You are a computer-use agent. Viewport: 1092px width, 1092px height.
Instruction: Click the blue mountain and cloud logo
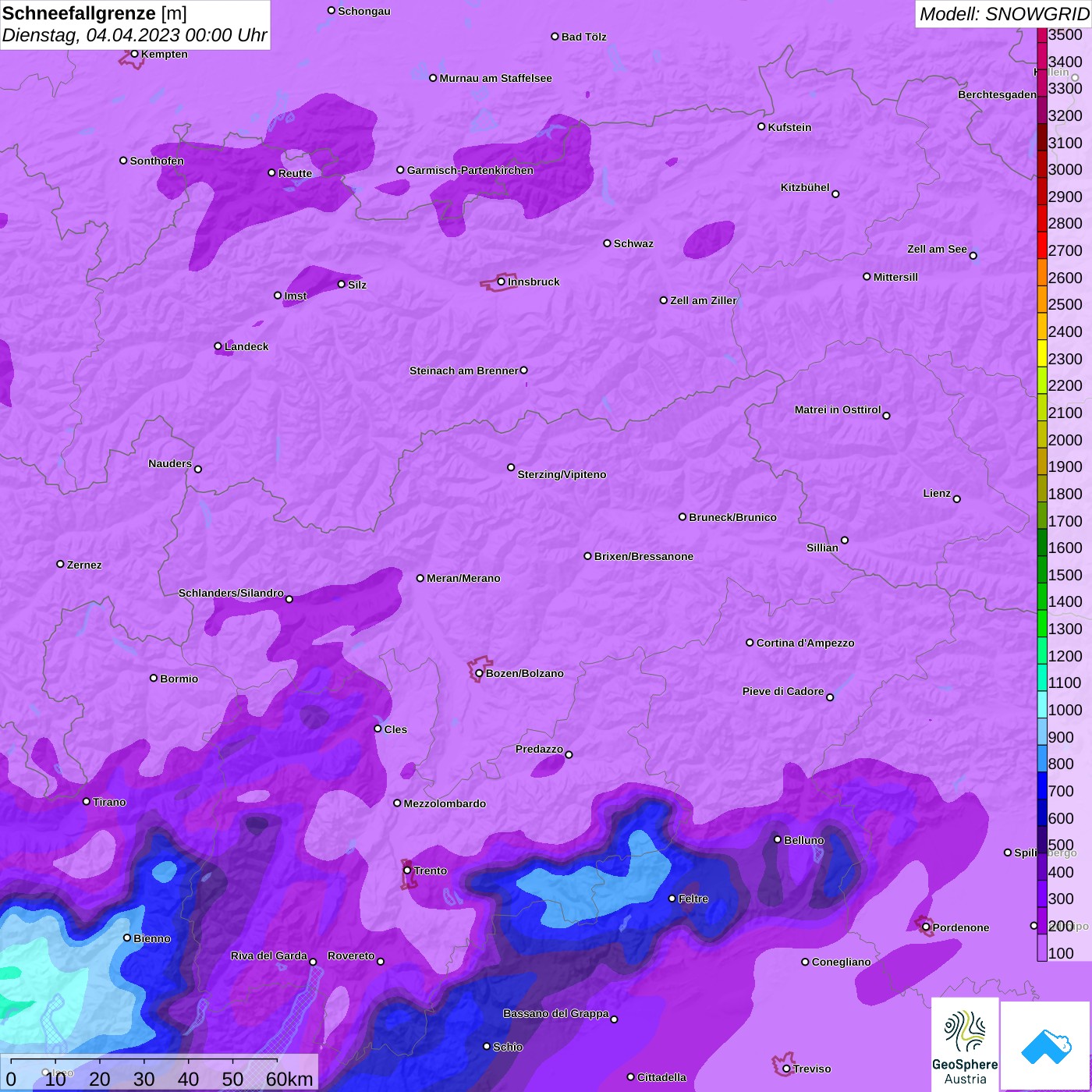1046,1045
